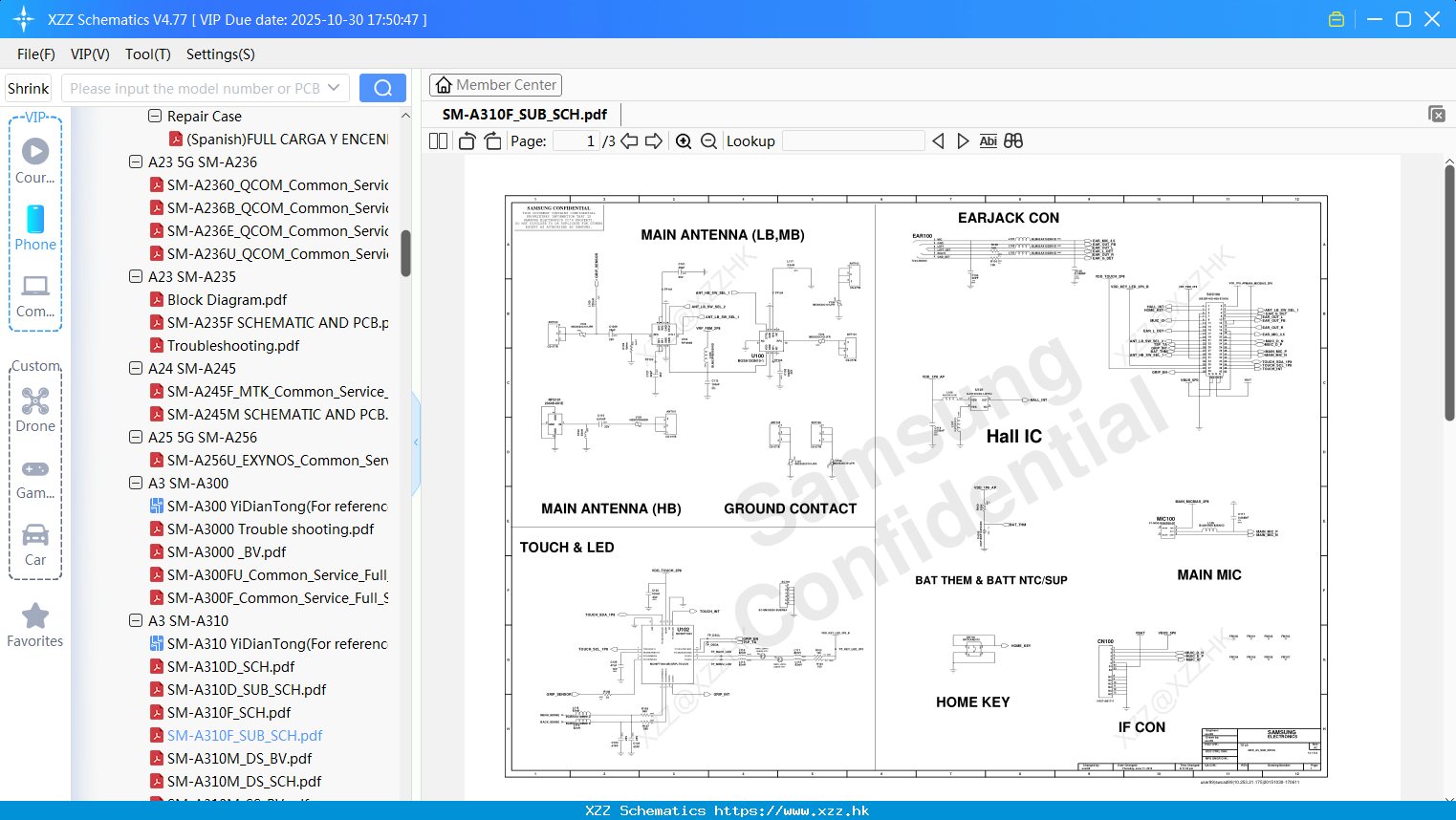Open the Tool(T) menu
1456x820 pixels.
[x=148, y=54]
